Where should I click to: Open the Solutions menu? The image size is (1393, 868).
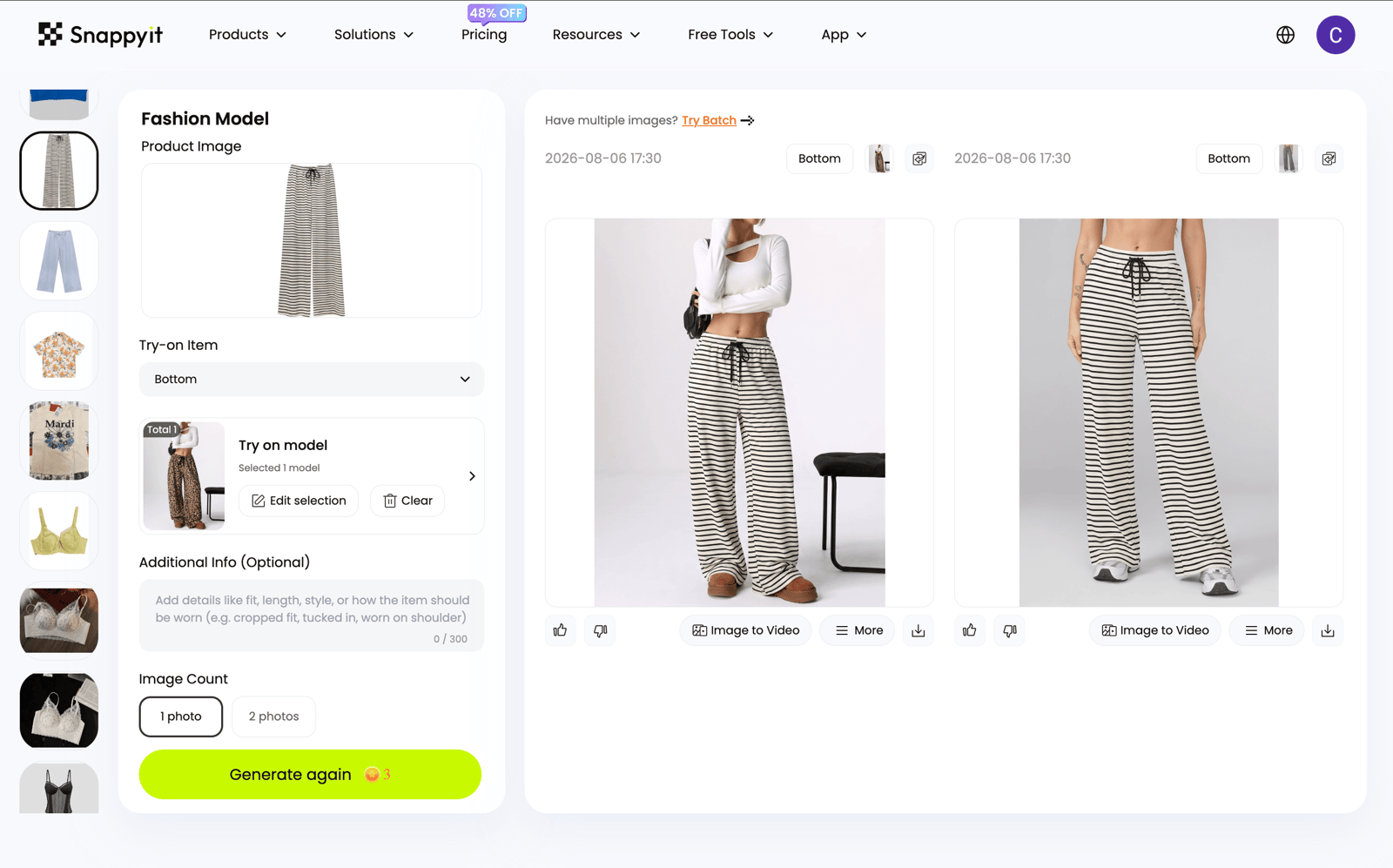373,35
